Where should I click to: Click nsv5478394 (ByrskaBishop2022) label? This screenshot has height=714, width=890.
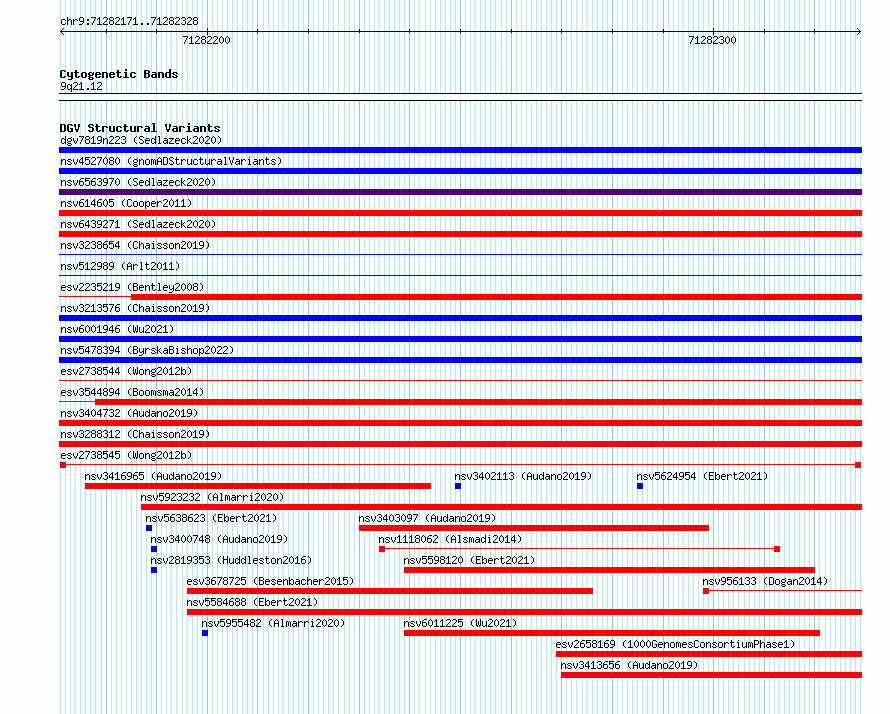click(x=147, y=350)
